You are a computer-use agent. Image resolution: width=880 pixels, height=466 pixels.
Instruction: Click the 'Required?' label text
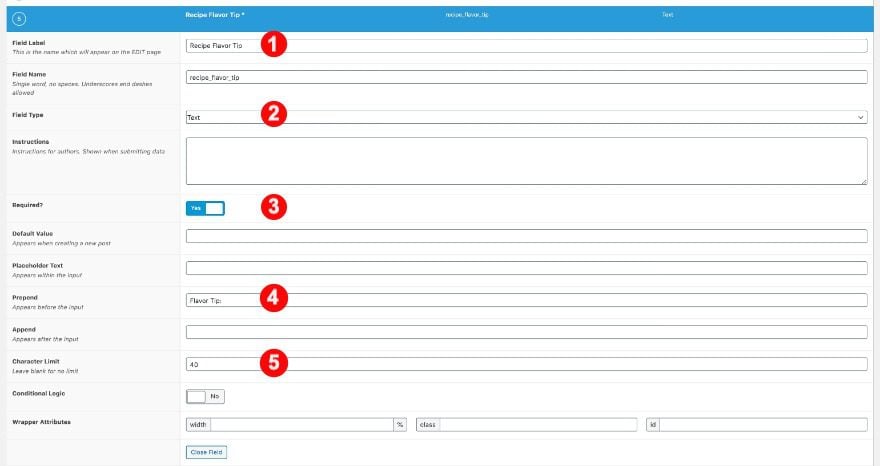28,205
